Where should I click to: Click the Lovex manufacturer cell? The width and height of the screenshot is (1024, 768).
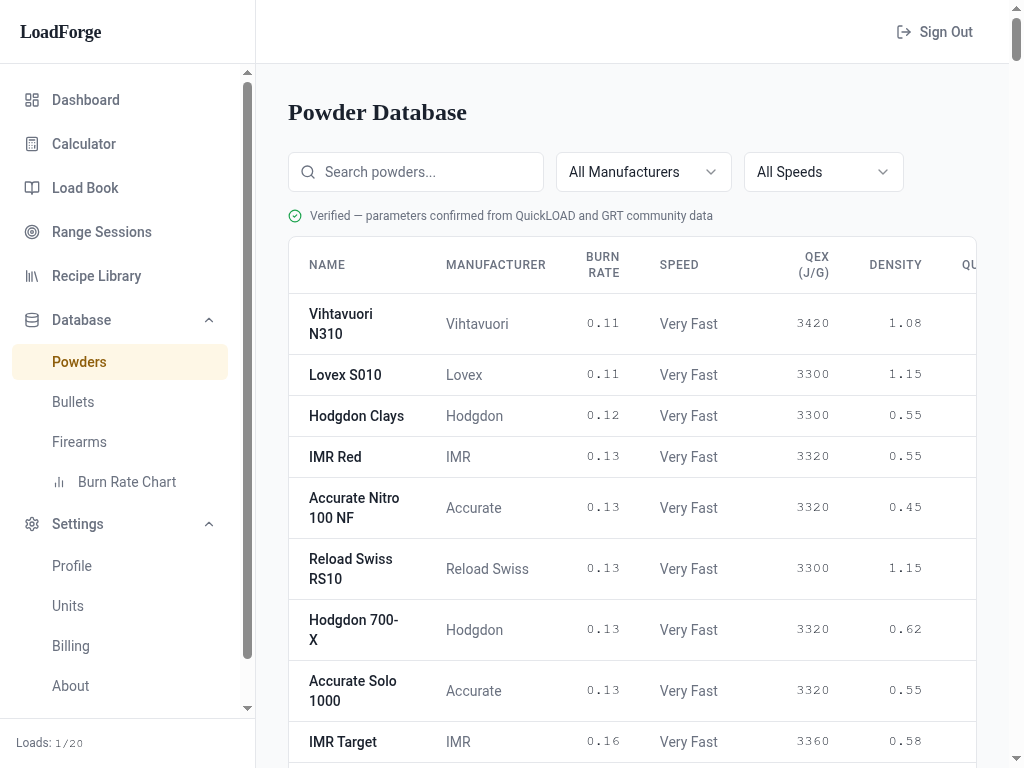tap(464, 375)
